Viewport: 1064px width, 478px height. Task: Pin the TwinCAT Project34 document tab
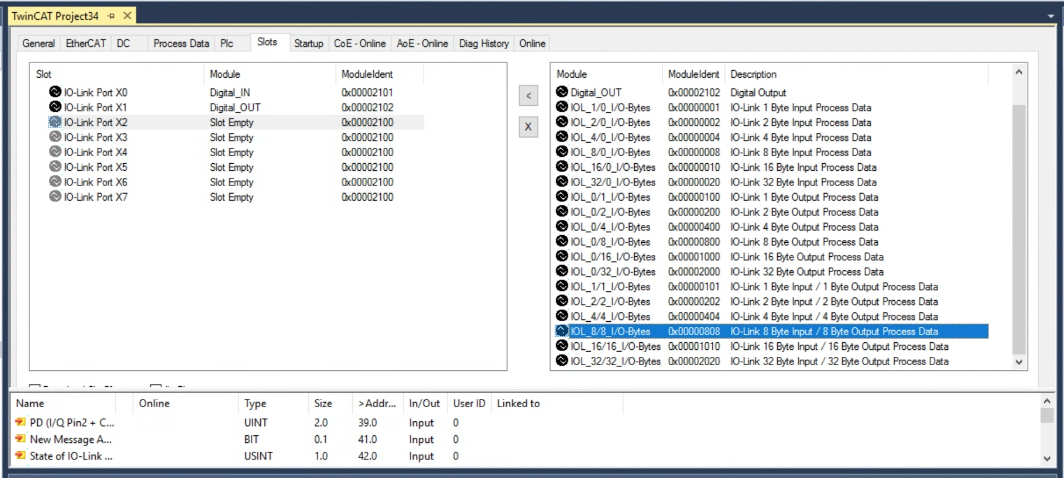click(111, 16)
